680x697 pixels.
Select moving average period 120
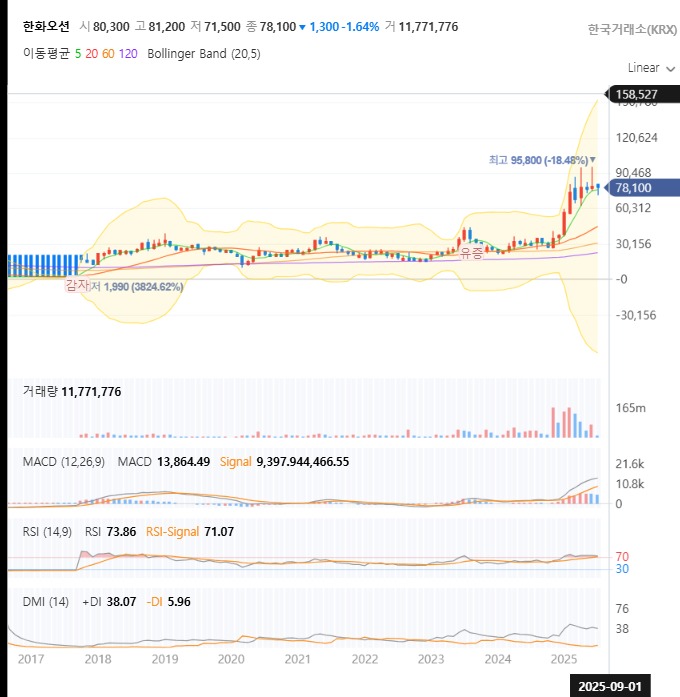click(x=128, y=54)
